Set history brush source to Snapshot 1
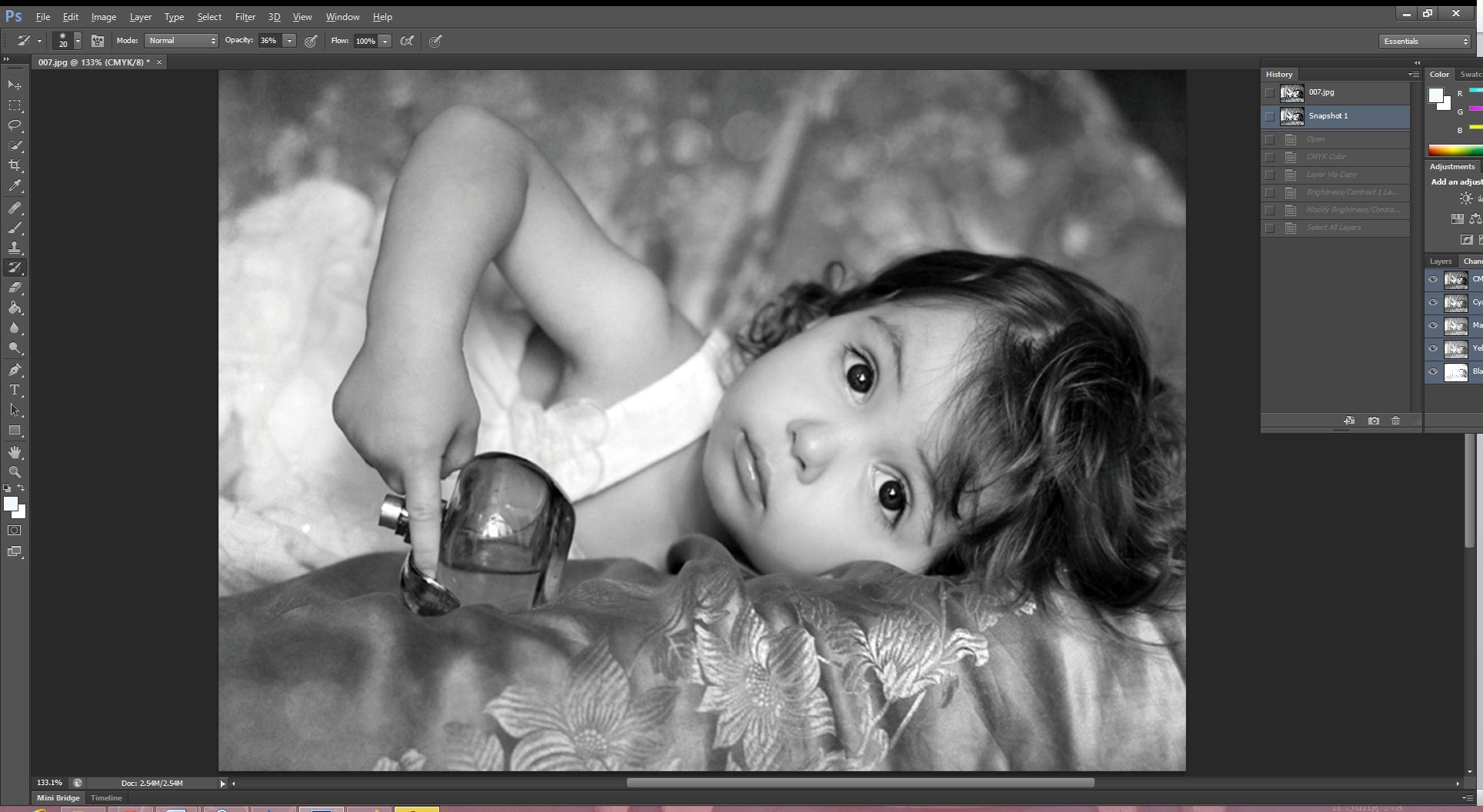Viewport: 1483px width, 812px height. point(1270,116)
